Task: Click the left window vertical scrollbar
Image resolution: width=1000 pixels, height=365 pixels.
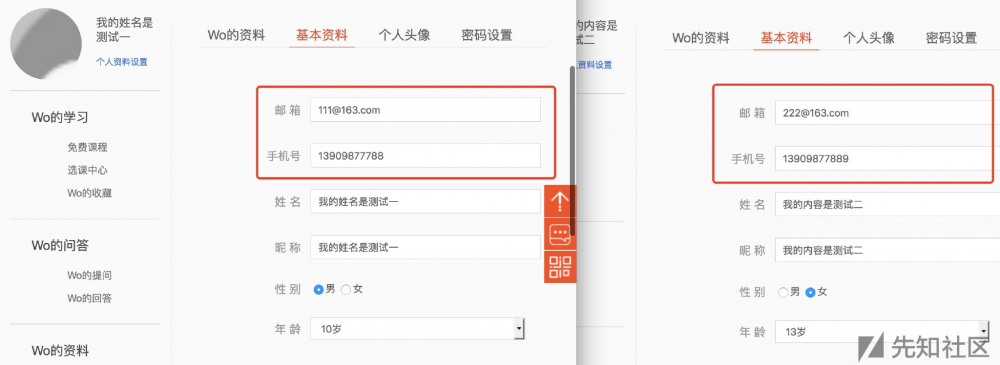Action: (x=572, y=150)
